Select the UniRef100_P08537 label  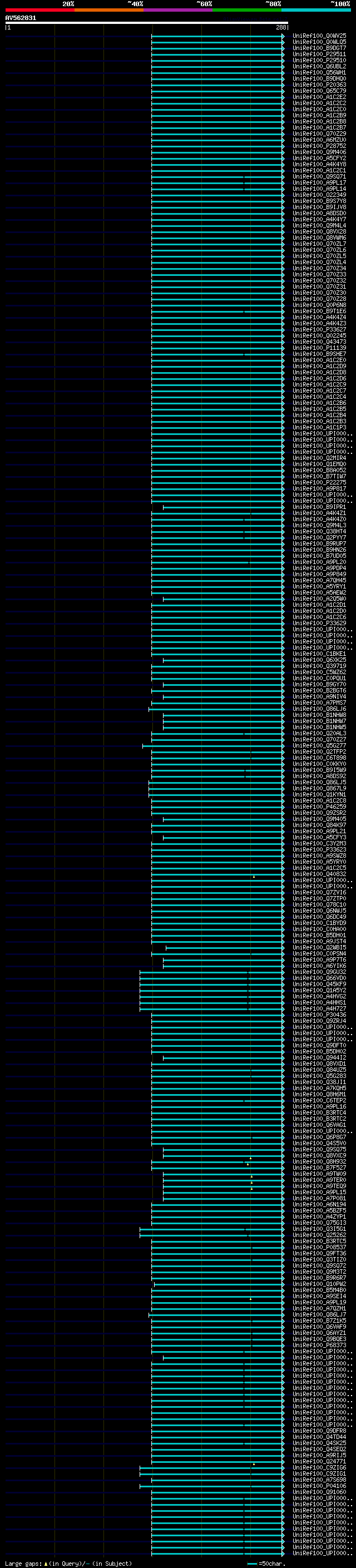[x=319, y=1247]
